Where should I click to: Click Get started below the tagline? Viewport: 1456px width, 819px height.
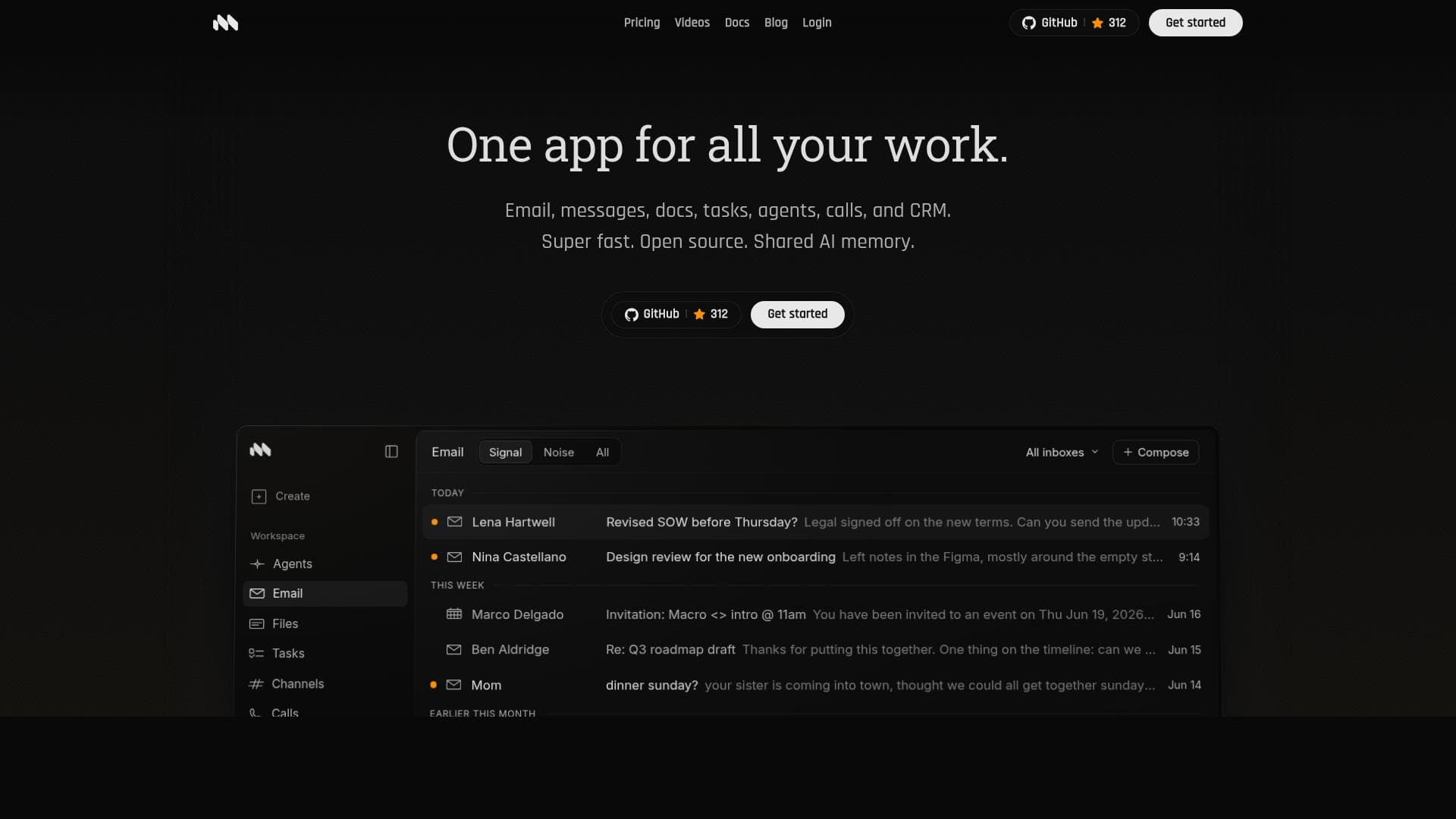coord(797,315)
